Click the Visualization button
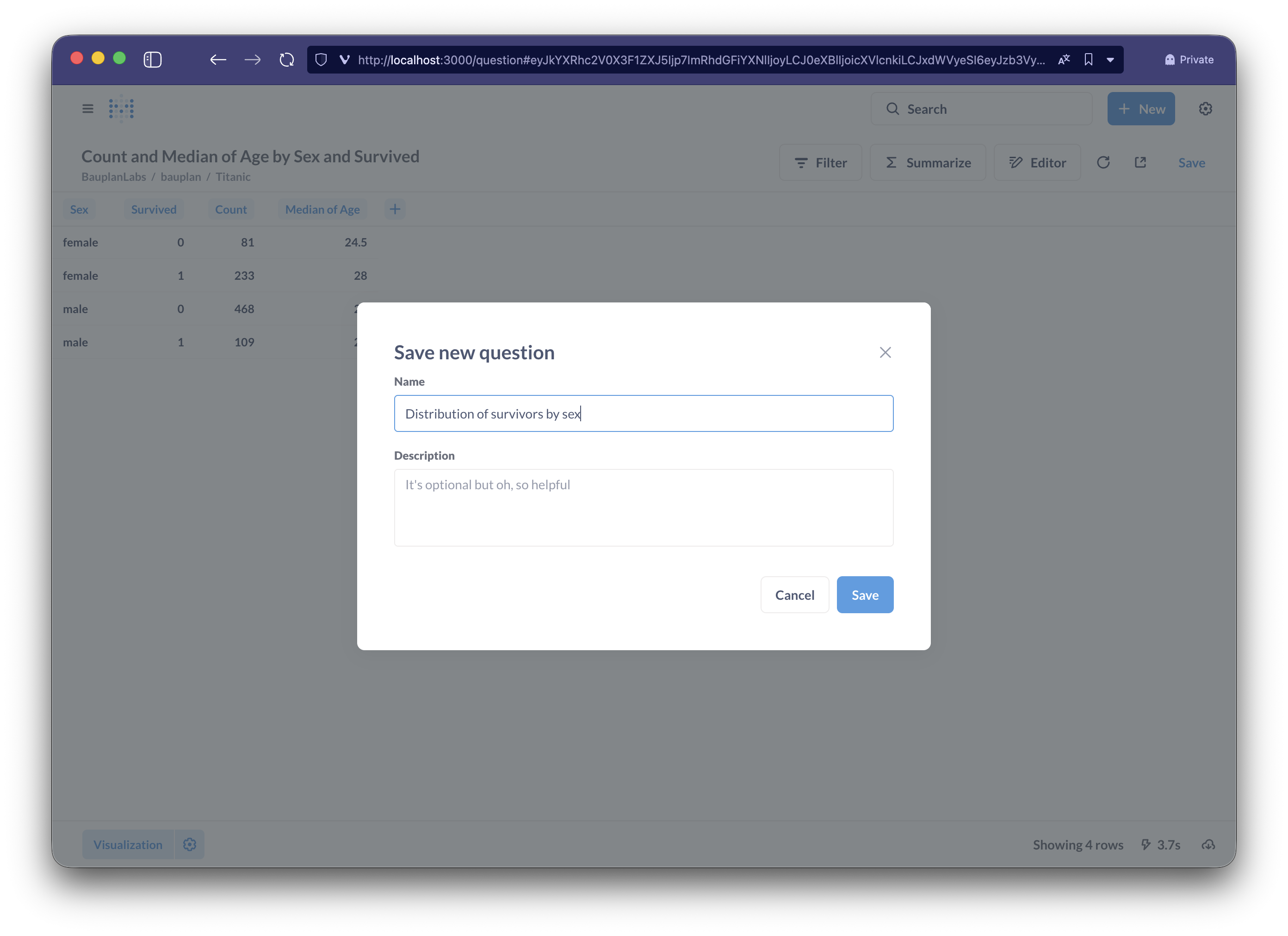 128,844
